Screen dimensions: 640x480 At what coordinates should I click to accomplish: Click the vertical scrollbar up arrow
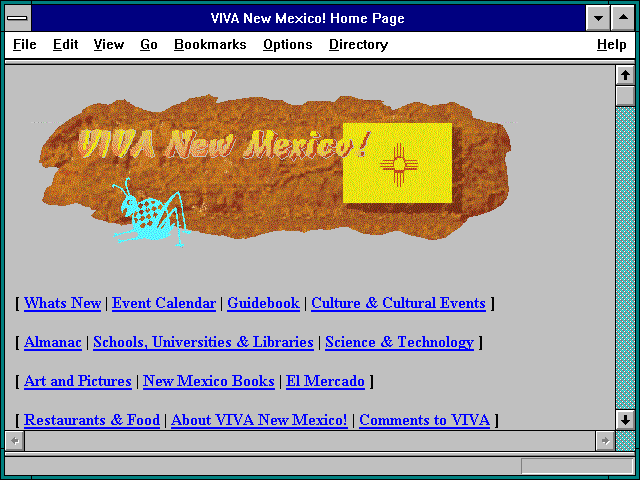coord(625,75)
